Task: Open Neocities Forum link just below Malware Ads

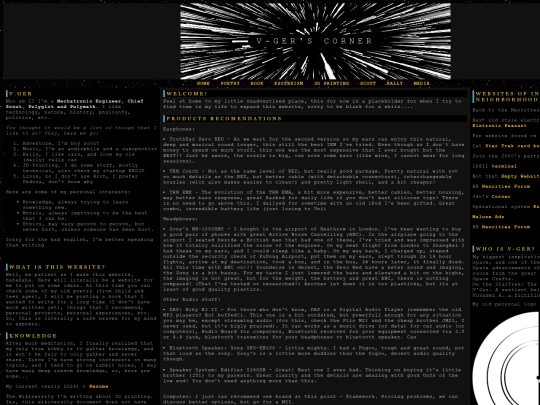Action: pyautogui.click(x=506, y=227)
